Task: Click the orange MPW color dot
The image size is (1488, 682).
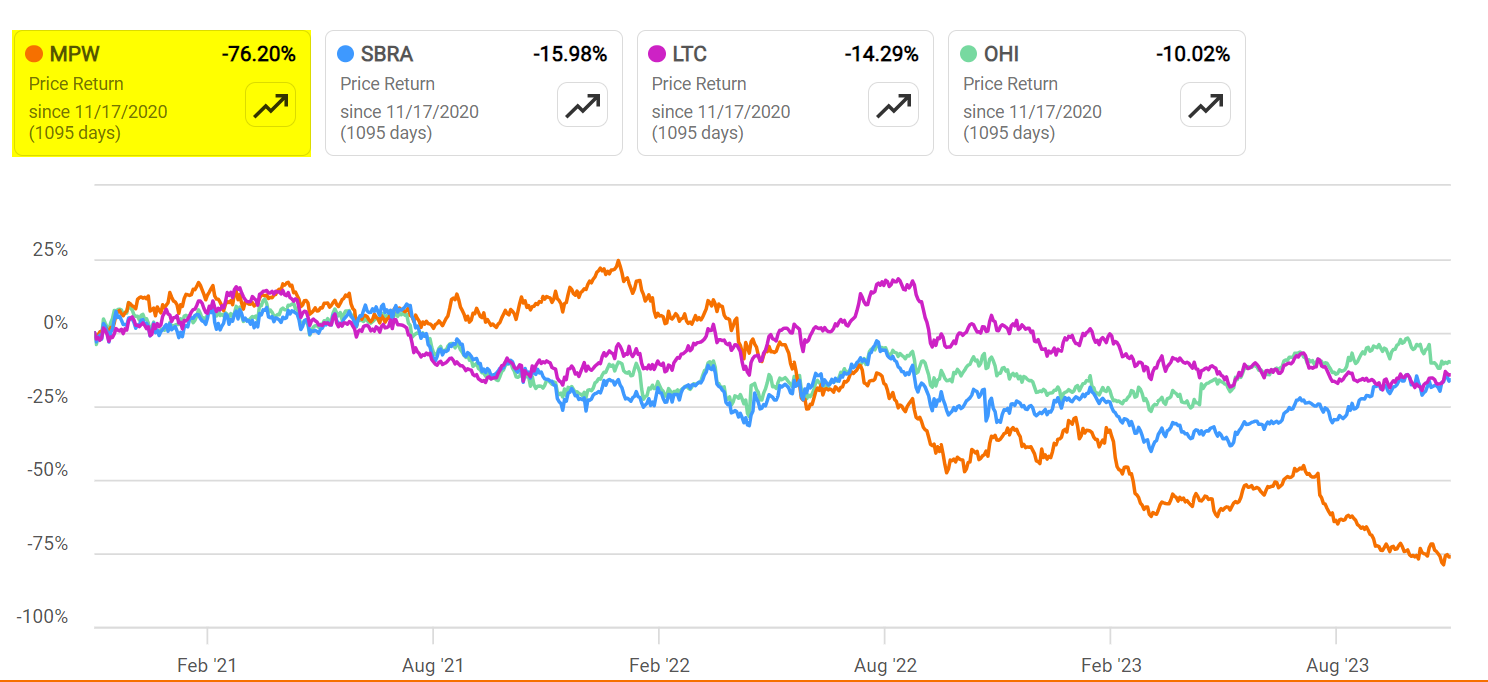Action: coord(34,54)
